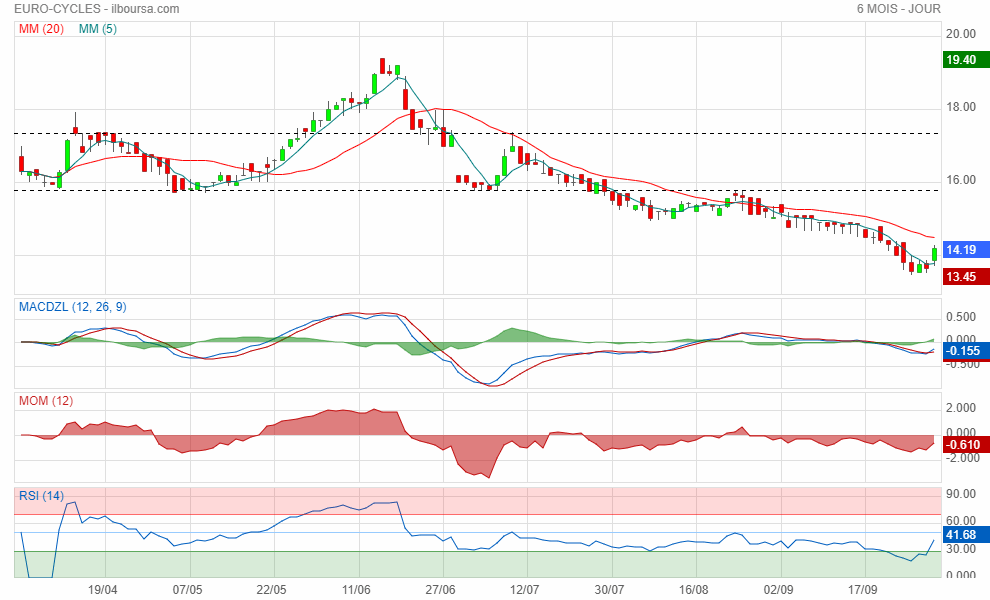Click the RSI (14) indicator label

(x=41, y=496)
